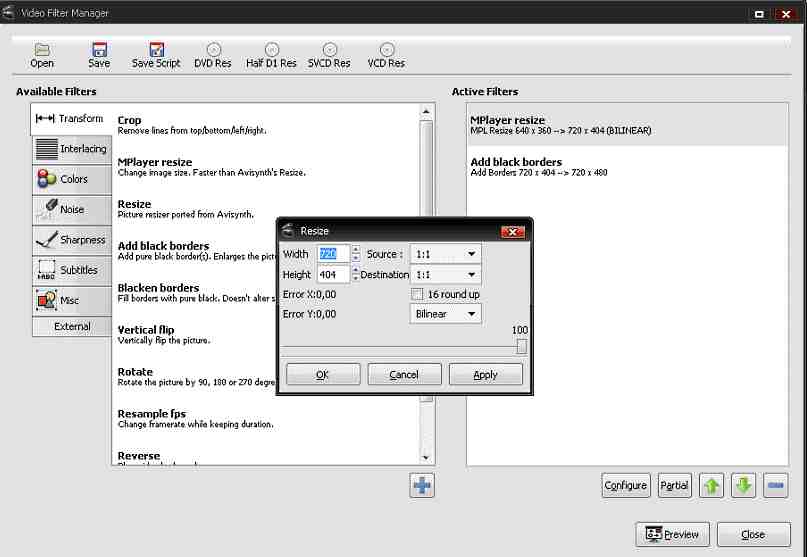Click the resize percentage slider handle
This screenshot has height=557, width=807.
pyautogui.click(x=522, y=346)
